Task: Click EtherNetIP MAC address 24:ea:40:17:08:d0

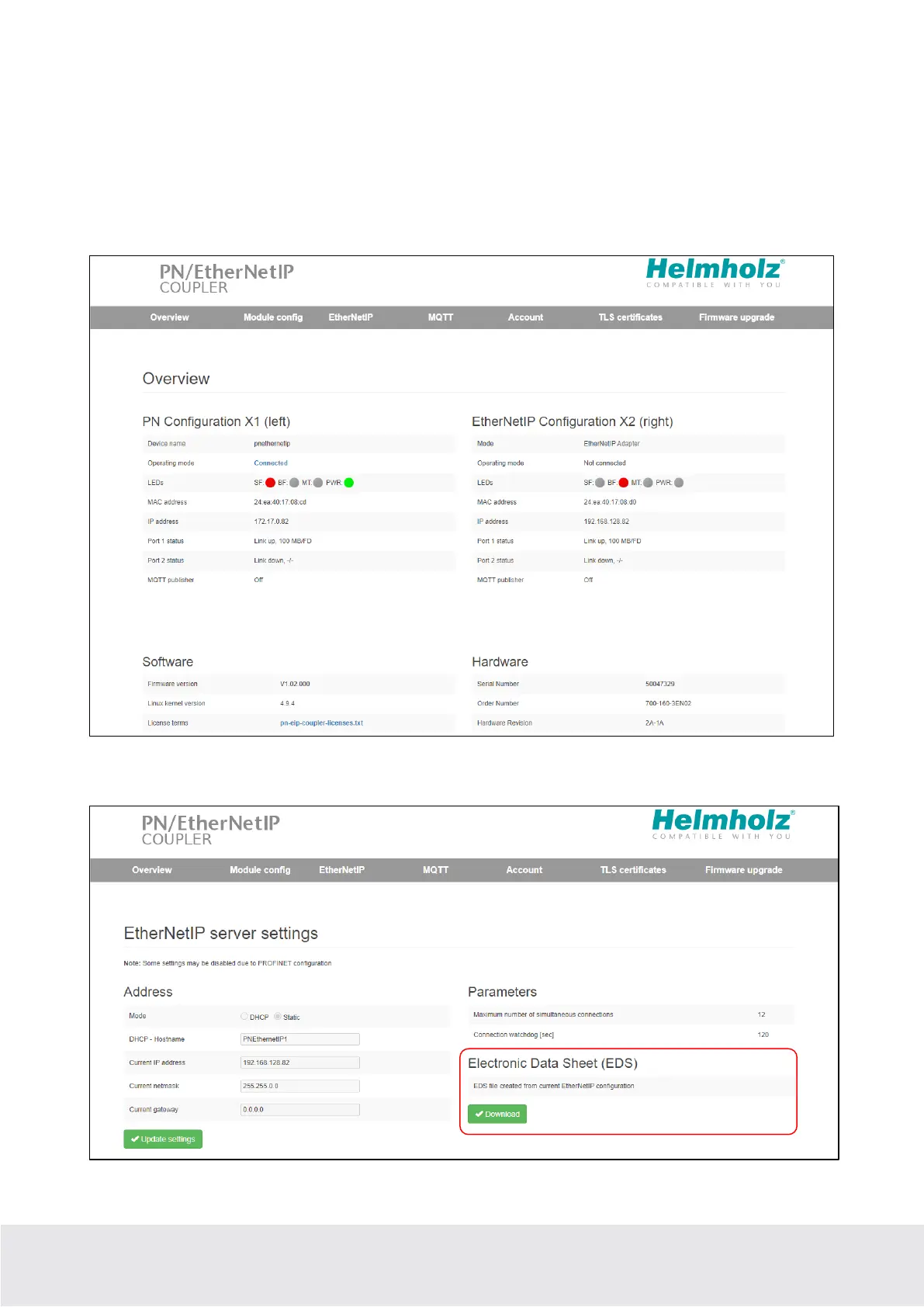Action: click(610, 502)
